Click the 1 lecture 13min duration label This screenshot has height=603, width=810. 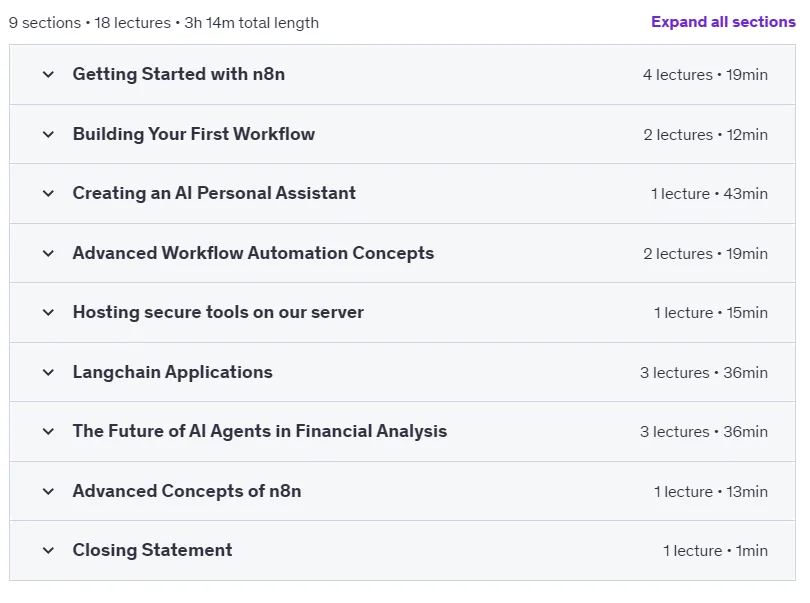pyautogui.click(x=711, y=491)
